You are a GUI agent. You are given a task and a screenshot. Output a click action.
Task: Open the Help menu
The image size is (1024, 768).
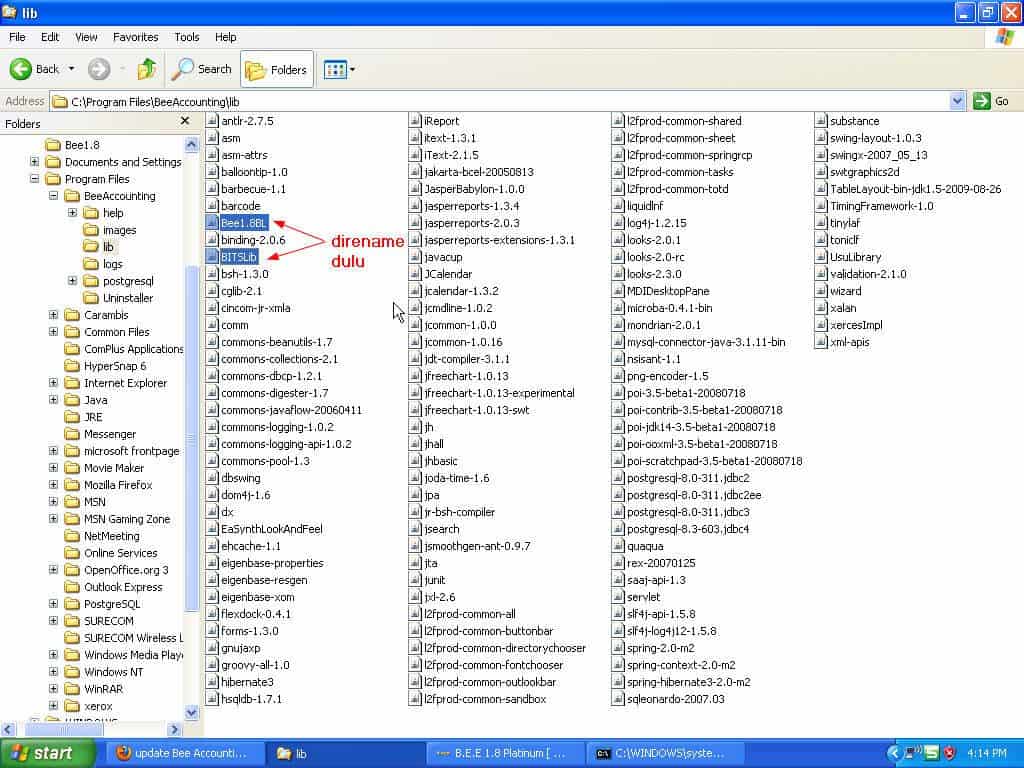(226, 37)
